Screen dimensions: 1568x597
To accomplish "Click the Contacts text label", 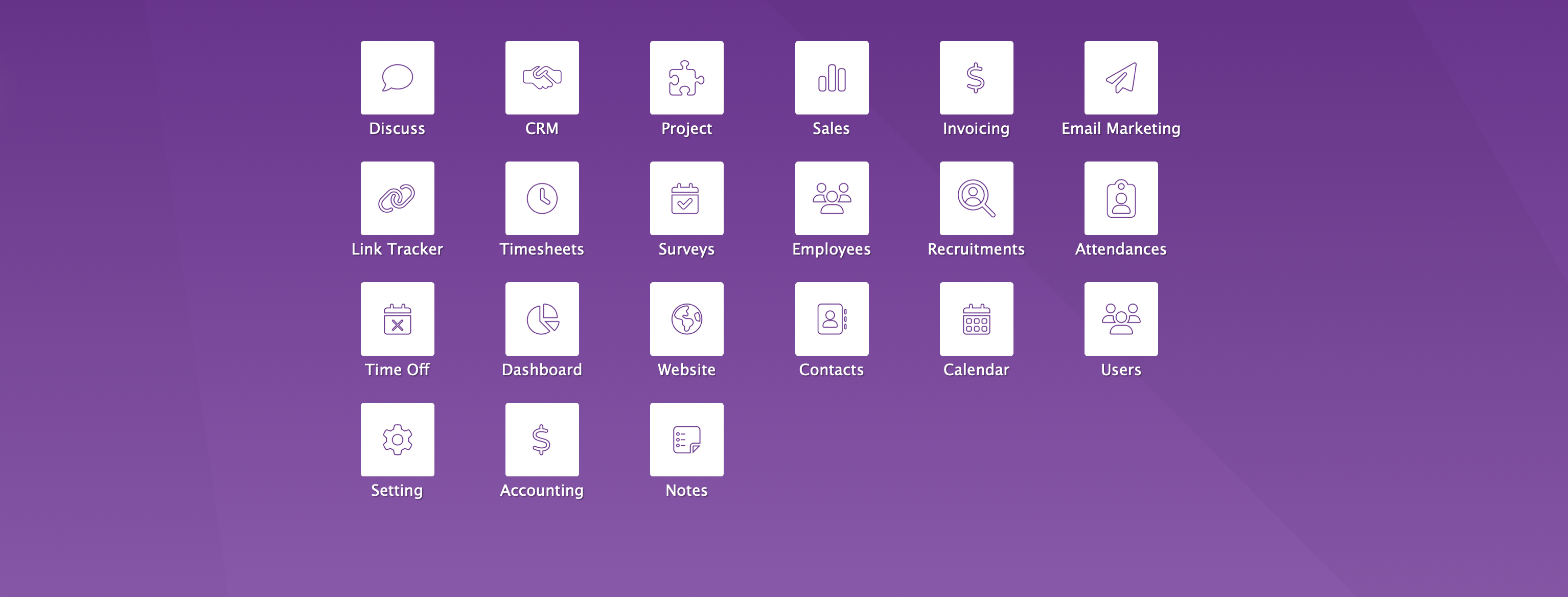I will click(x=832, y=370).
